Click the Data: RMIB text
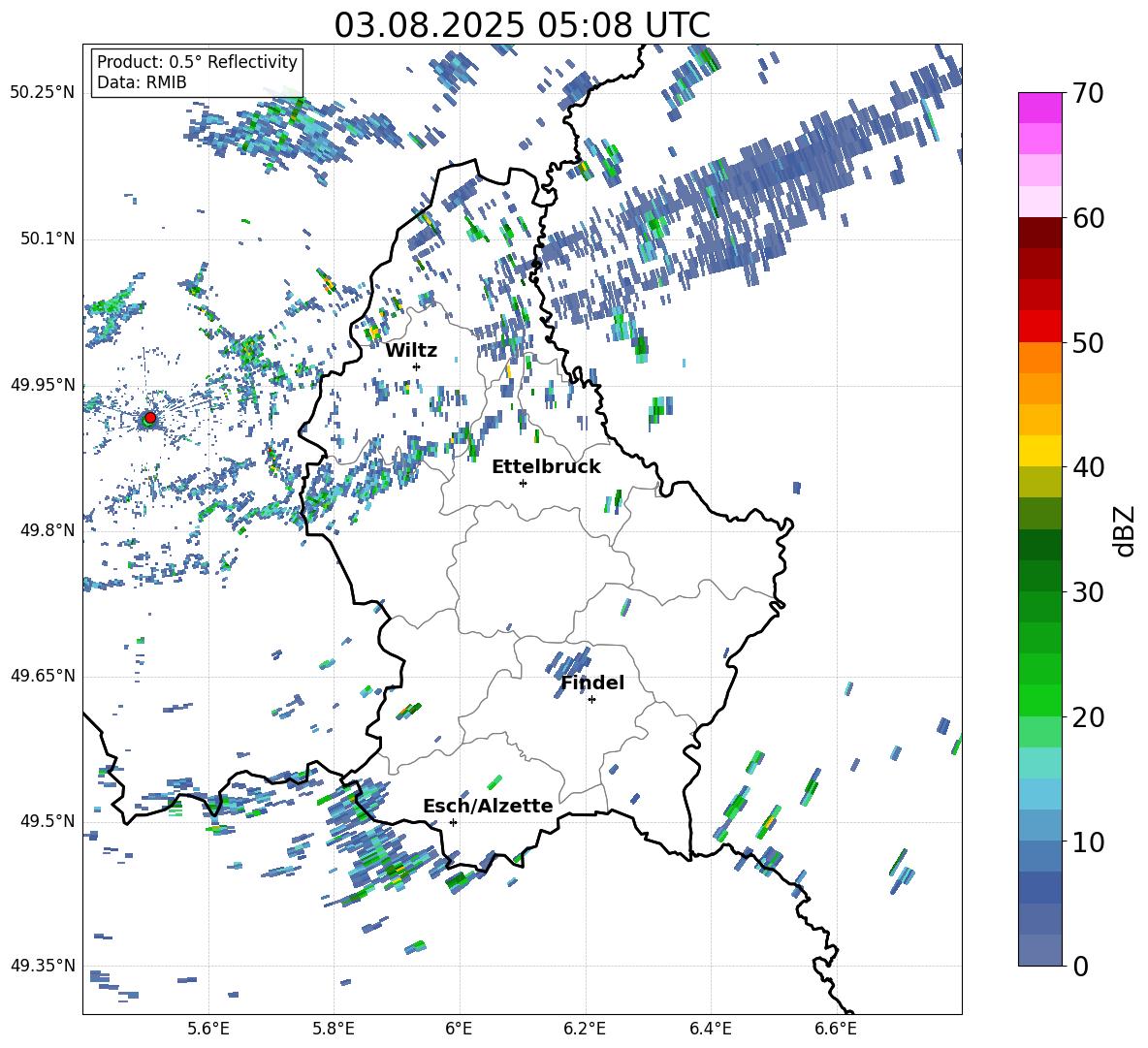The image size is (1148, 1048). 142,82
